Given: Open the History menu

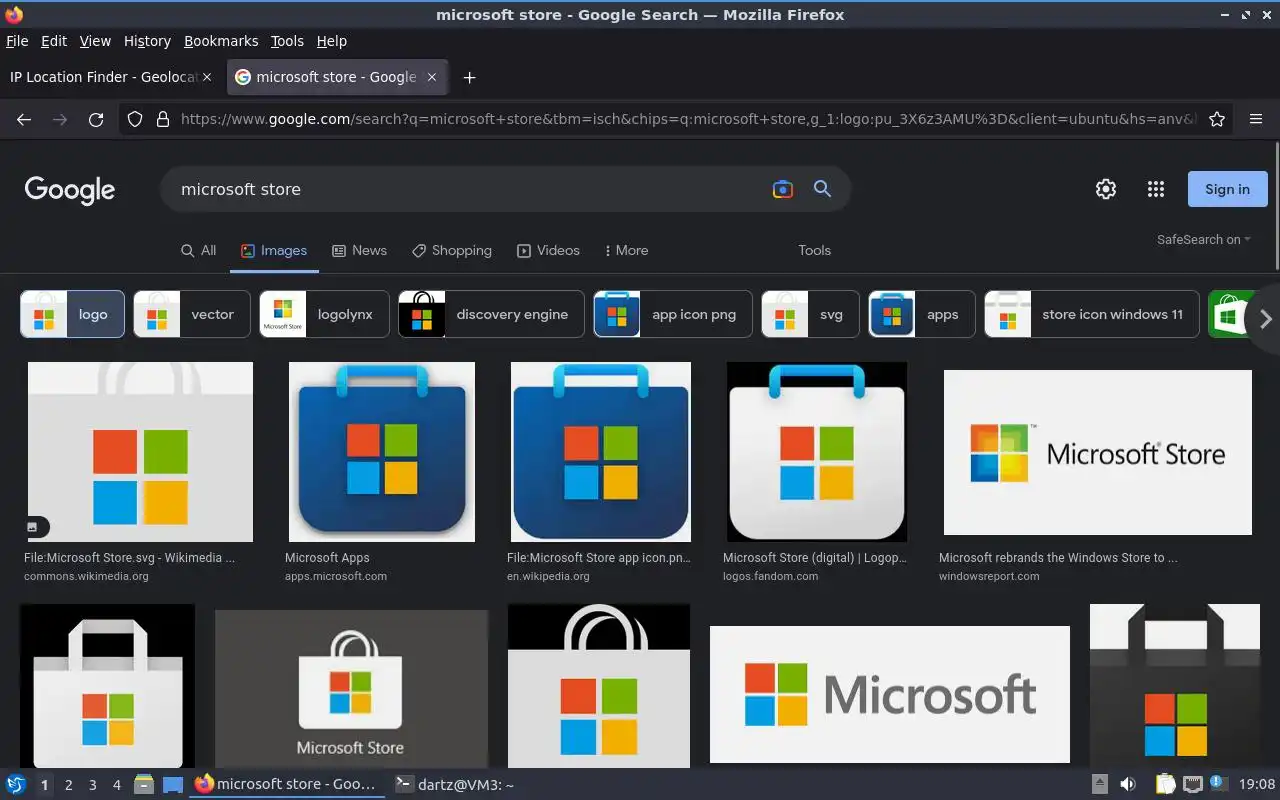Looking at the screenshot, I should pos(147,41).
